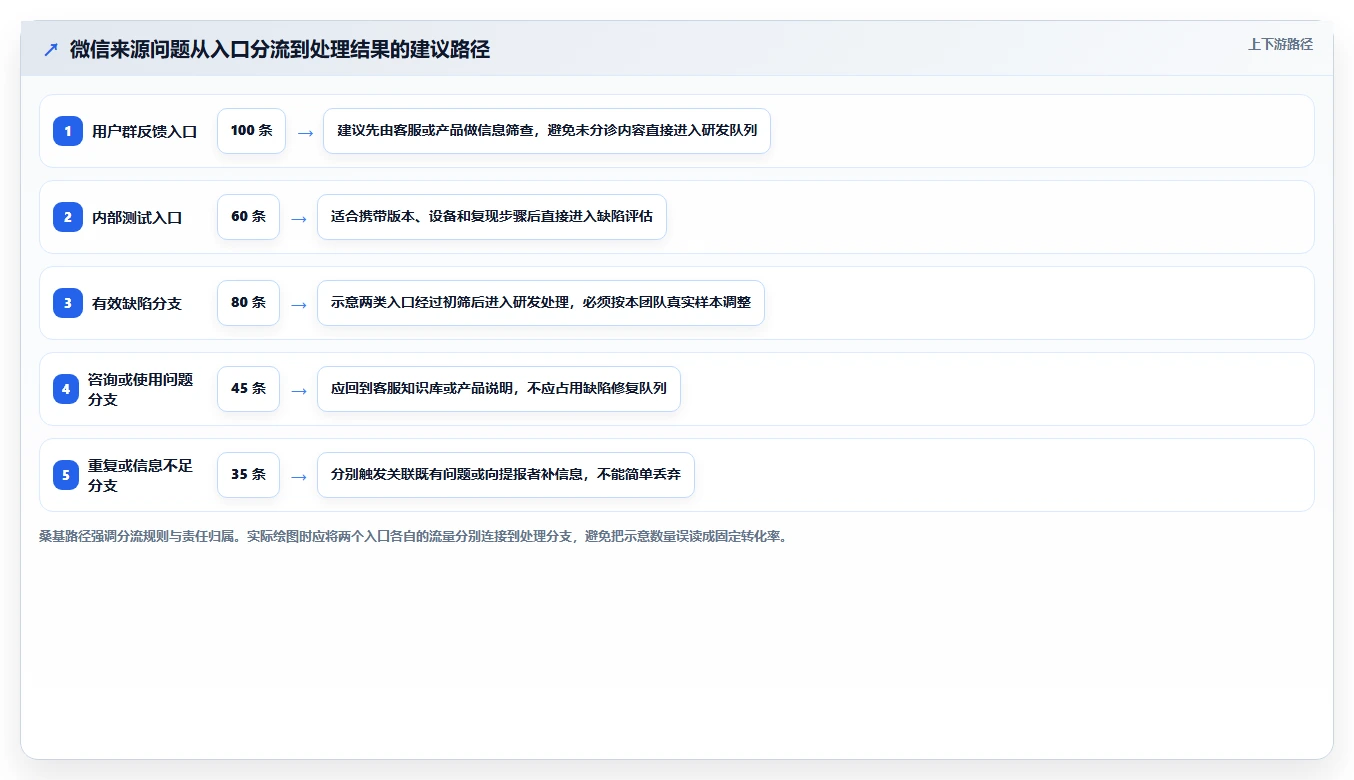Click the 用户群反馈入口 label
The width and height of the screenshot is (1354, 780).
[x=145, y=131]
